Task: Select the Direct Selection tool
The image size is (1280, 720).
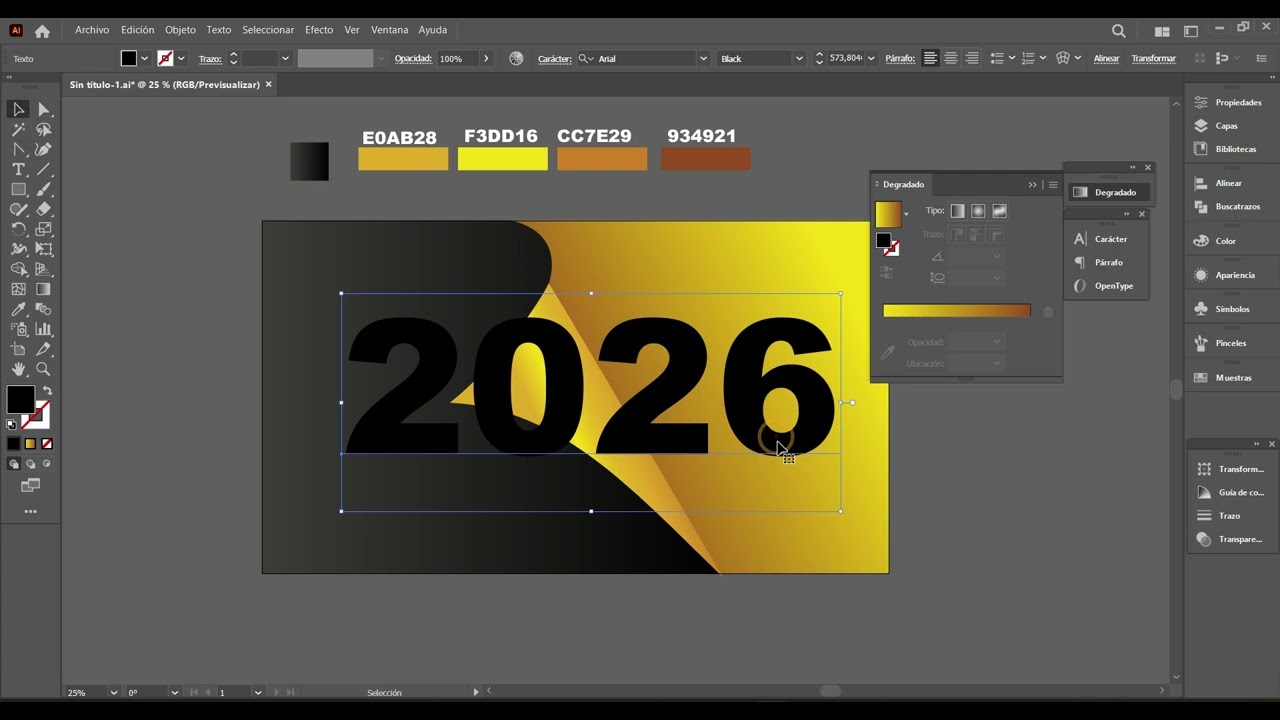Action: [43, 109]
